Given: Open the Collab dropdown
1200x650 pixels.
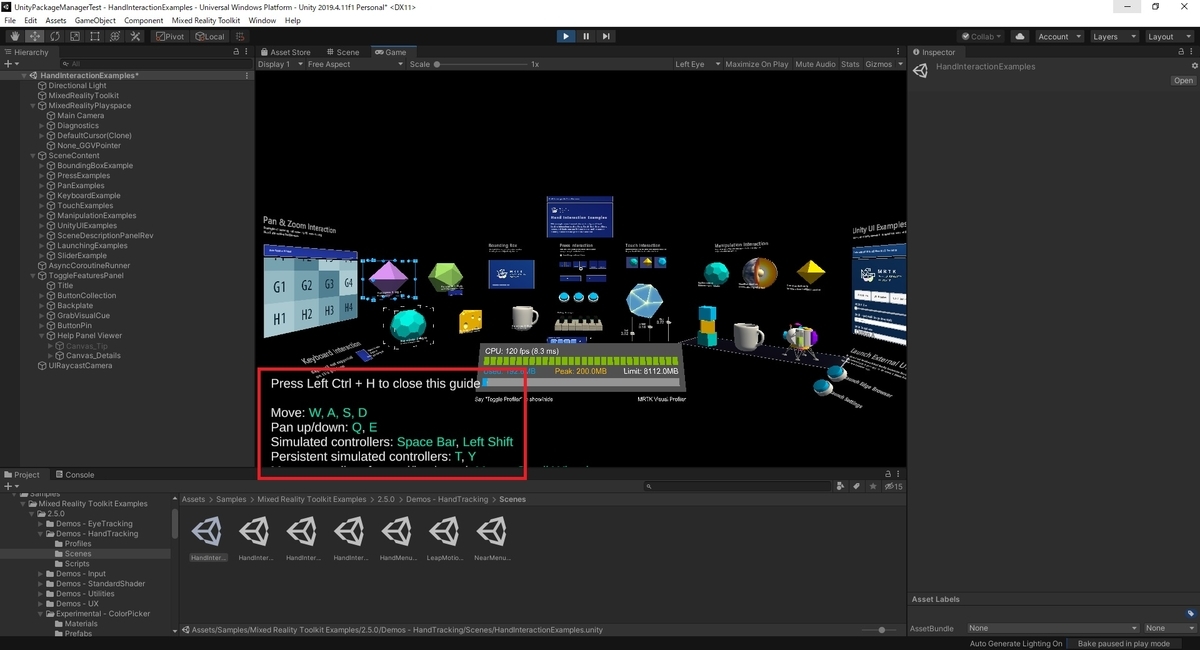Looking at the screenshot, I should point(980,36).
